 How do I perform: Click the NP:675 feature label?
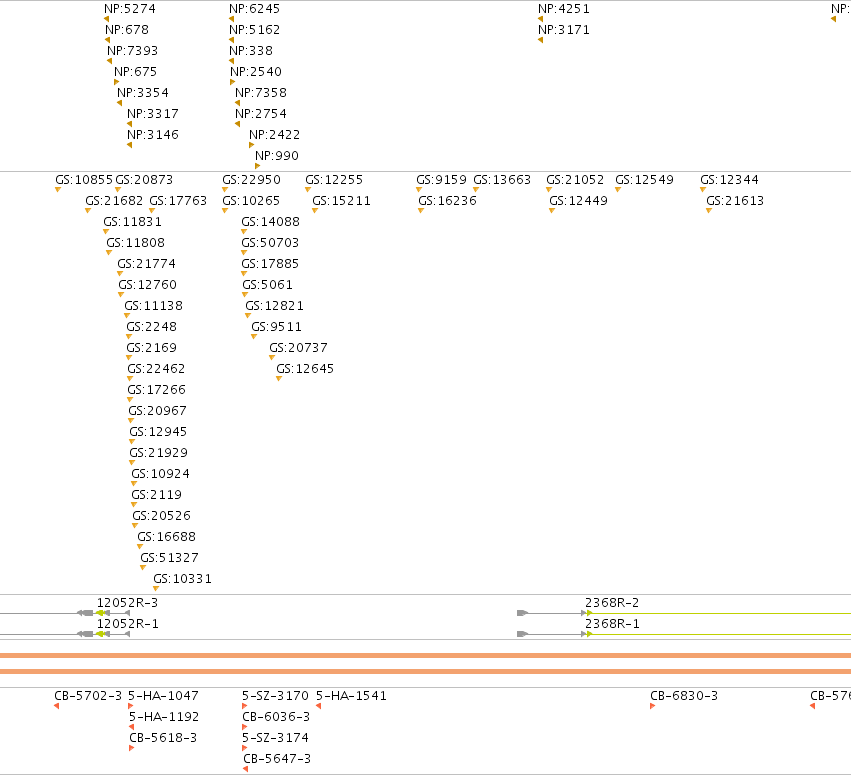(135, 72)
